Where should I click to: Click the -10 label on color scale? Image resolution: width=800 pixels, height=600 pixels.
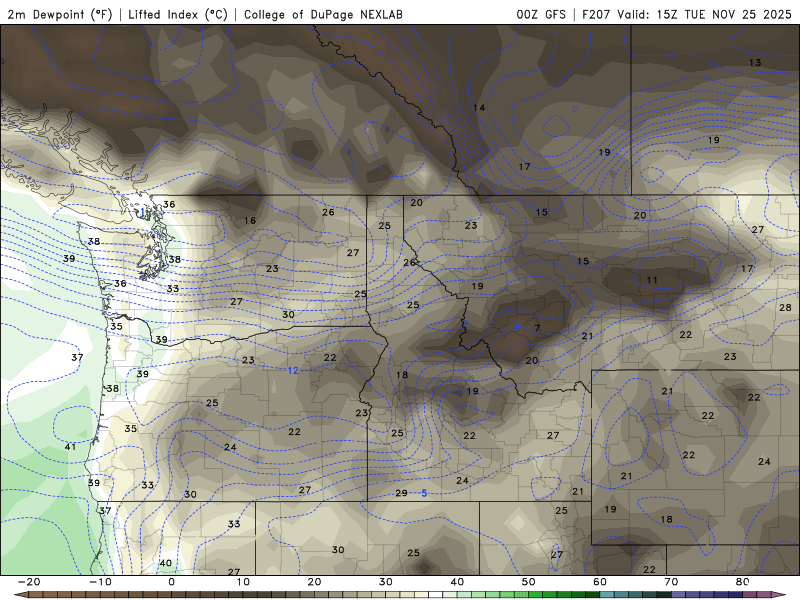pyautogui.click(x=100, y=582)
